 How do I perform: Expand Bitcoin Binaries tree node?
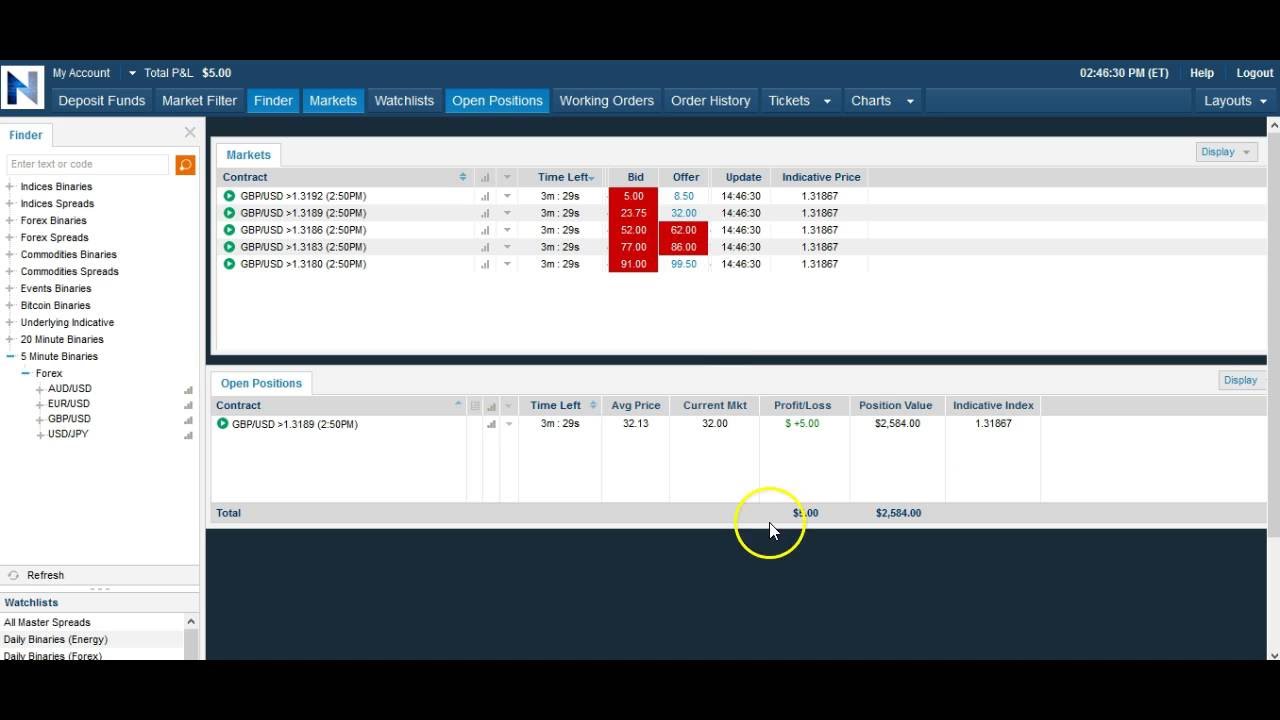pyautogui.click(x=10, y=306)
